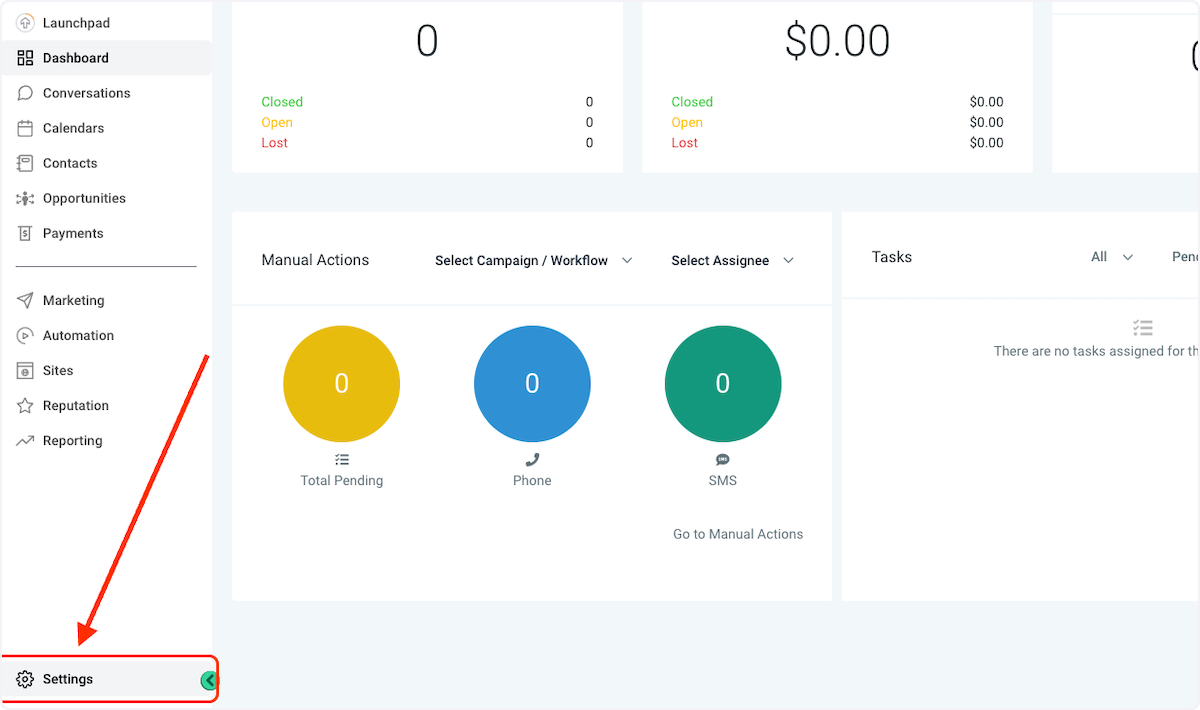
Task: Click the Go to Manual Actions link
Action: tap(737, 534)
